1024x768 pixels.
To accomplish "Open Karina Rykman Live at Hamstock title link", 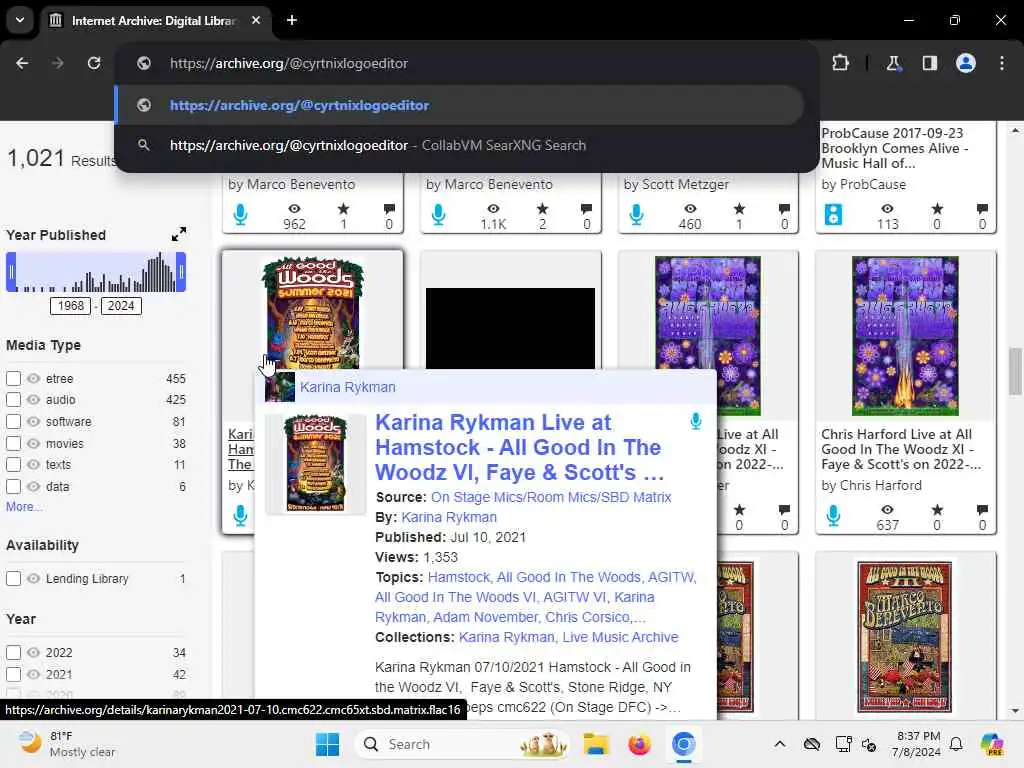I will pos(519,447).
